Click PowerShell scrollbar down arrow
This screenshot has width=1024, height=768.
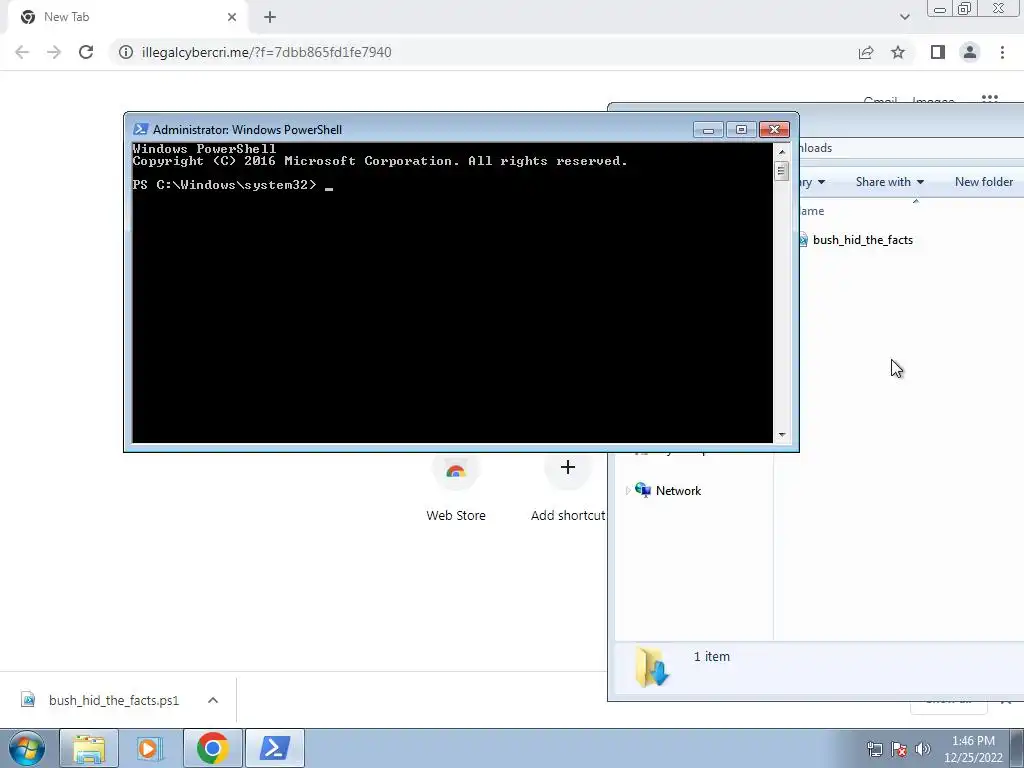[x=782, y=435]
